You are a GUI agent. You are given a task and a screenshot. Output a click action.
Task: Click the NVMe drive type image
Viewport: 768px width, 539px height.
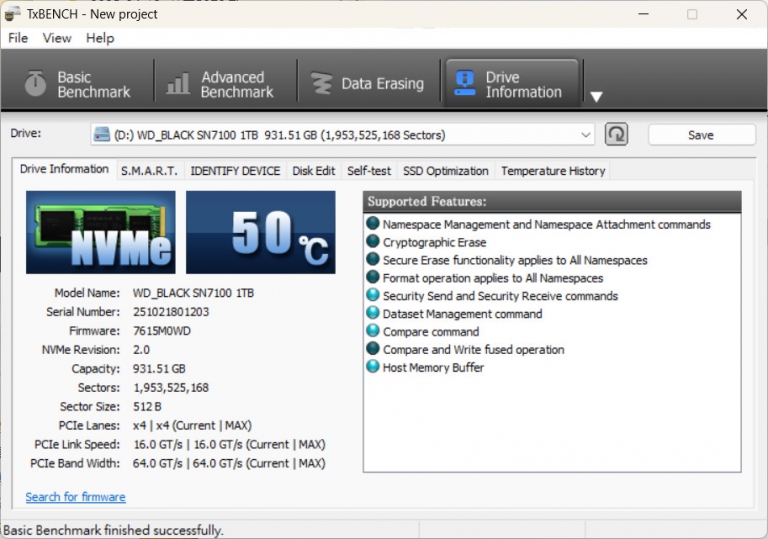(101, 232)
